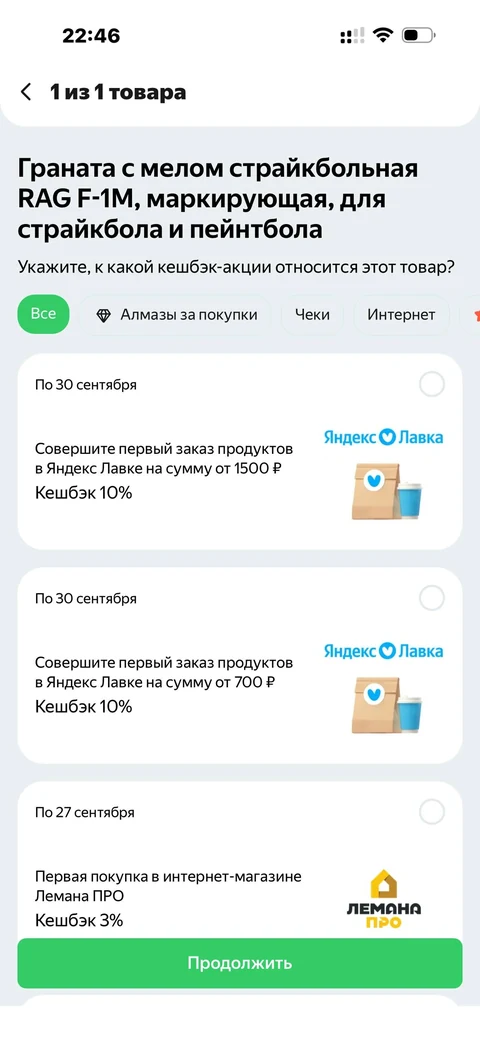Tap the 1 из 1 товара header title

coord(118,92)
